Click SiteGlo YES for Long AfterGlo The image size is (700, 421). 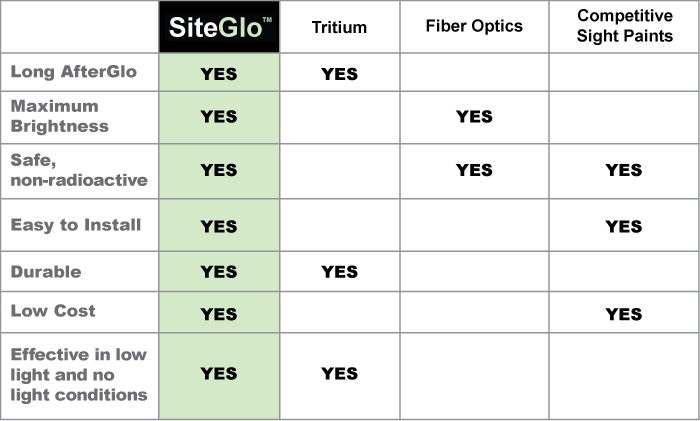pyautogui.click(x=219, y=74)
